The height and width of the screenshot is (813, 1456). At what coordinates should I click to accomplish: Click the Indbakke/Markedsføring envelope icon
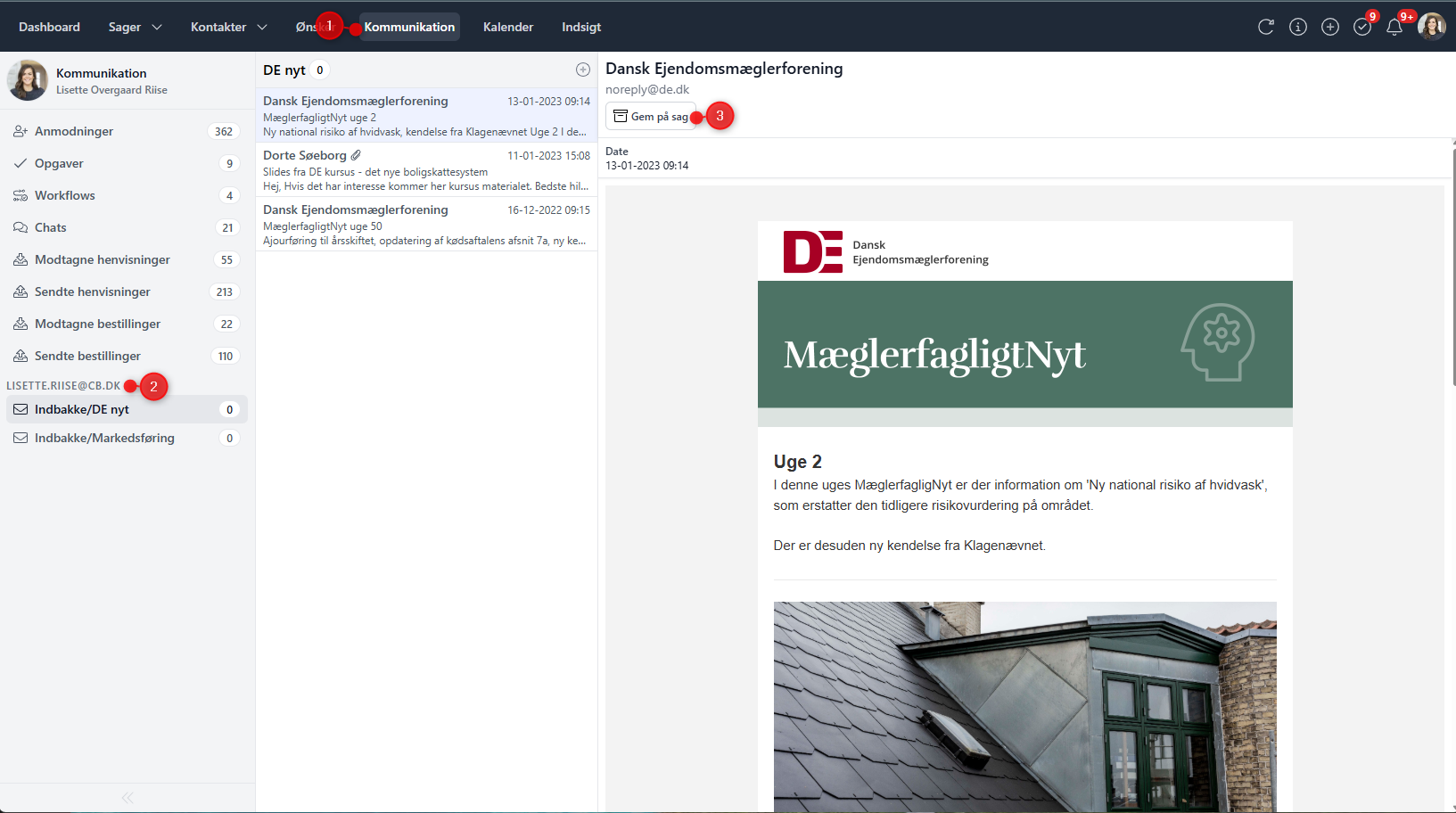(21, 438)
